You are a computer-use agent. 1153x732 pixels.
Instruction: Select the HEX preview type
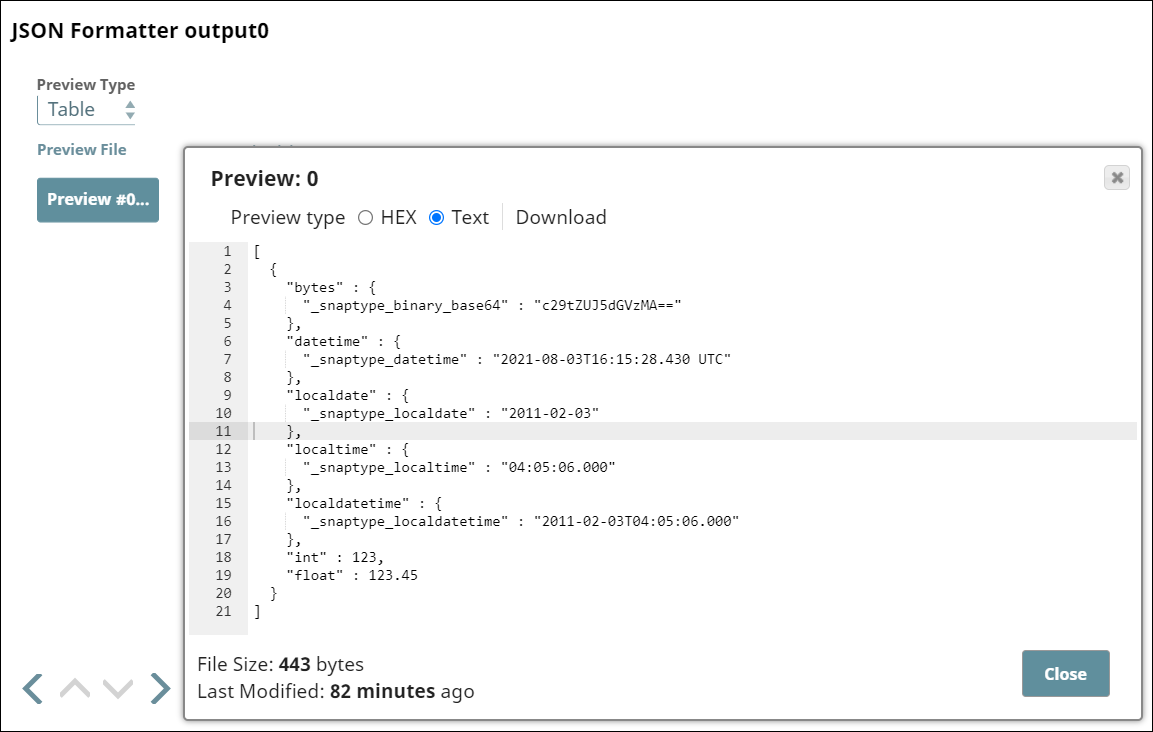coord(365,218)
